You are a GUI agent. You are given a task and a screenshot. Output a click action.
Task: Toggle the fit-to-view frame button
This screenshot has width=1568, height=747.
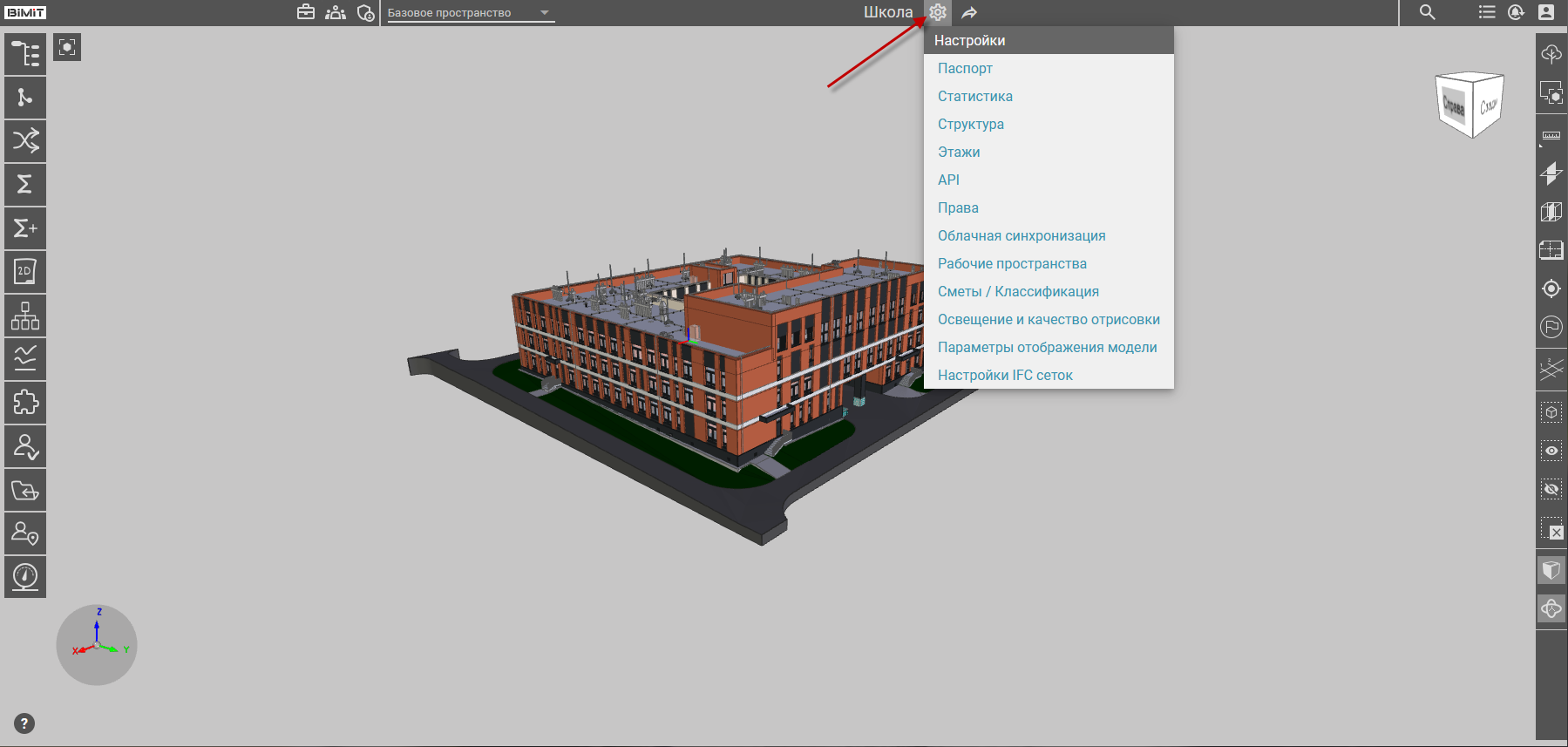tap(67, 47)
